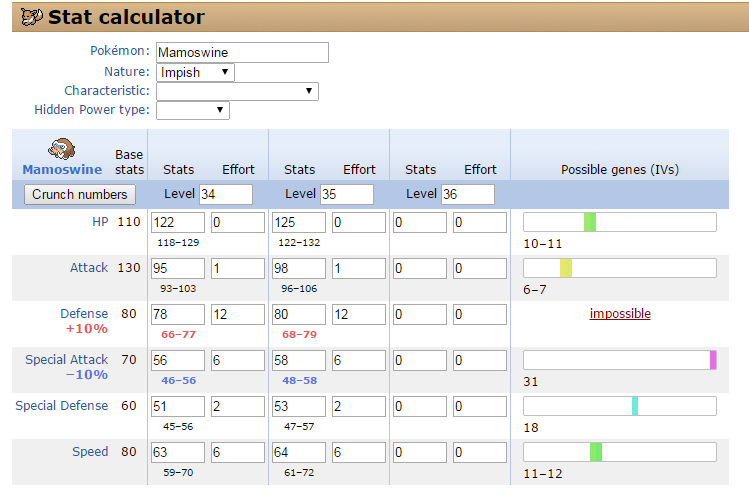
Task: Click the Attack effort field for level 34
Action: [238, 268]
